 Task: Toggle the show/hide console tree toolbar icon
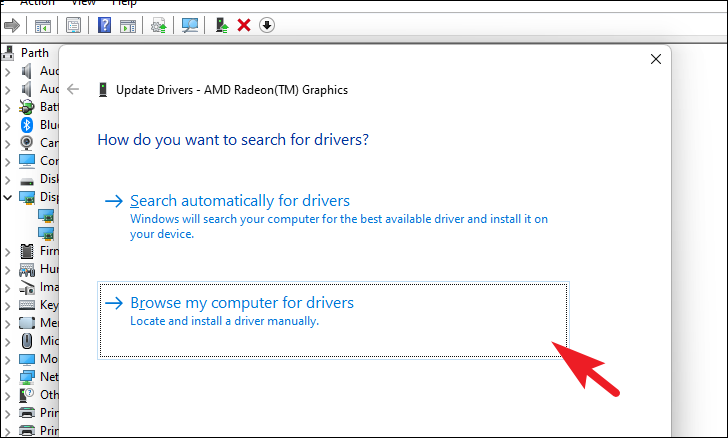[43, 26]
